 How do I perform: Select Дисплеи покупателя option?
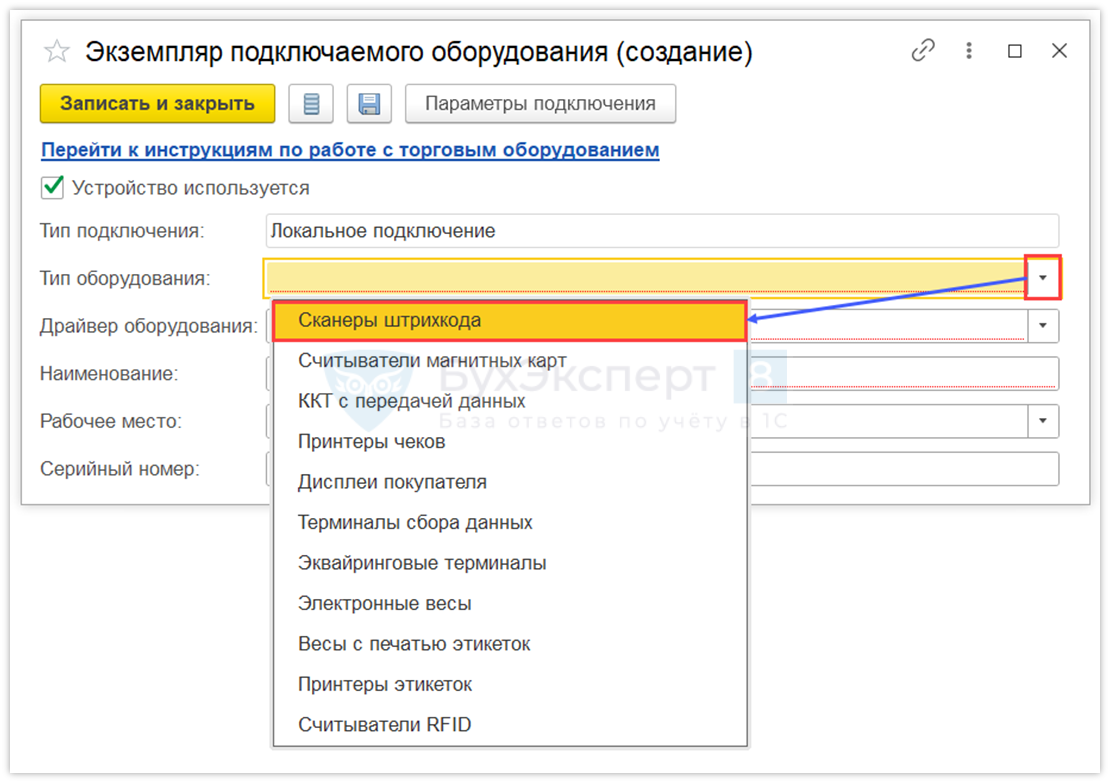tap(510, 482)
